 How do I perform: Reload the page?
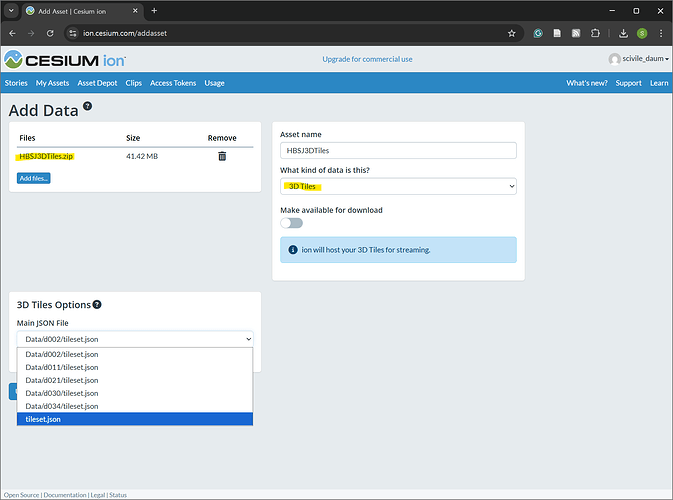pos(50,33)
